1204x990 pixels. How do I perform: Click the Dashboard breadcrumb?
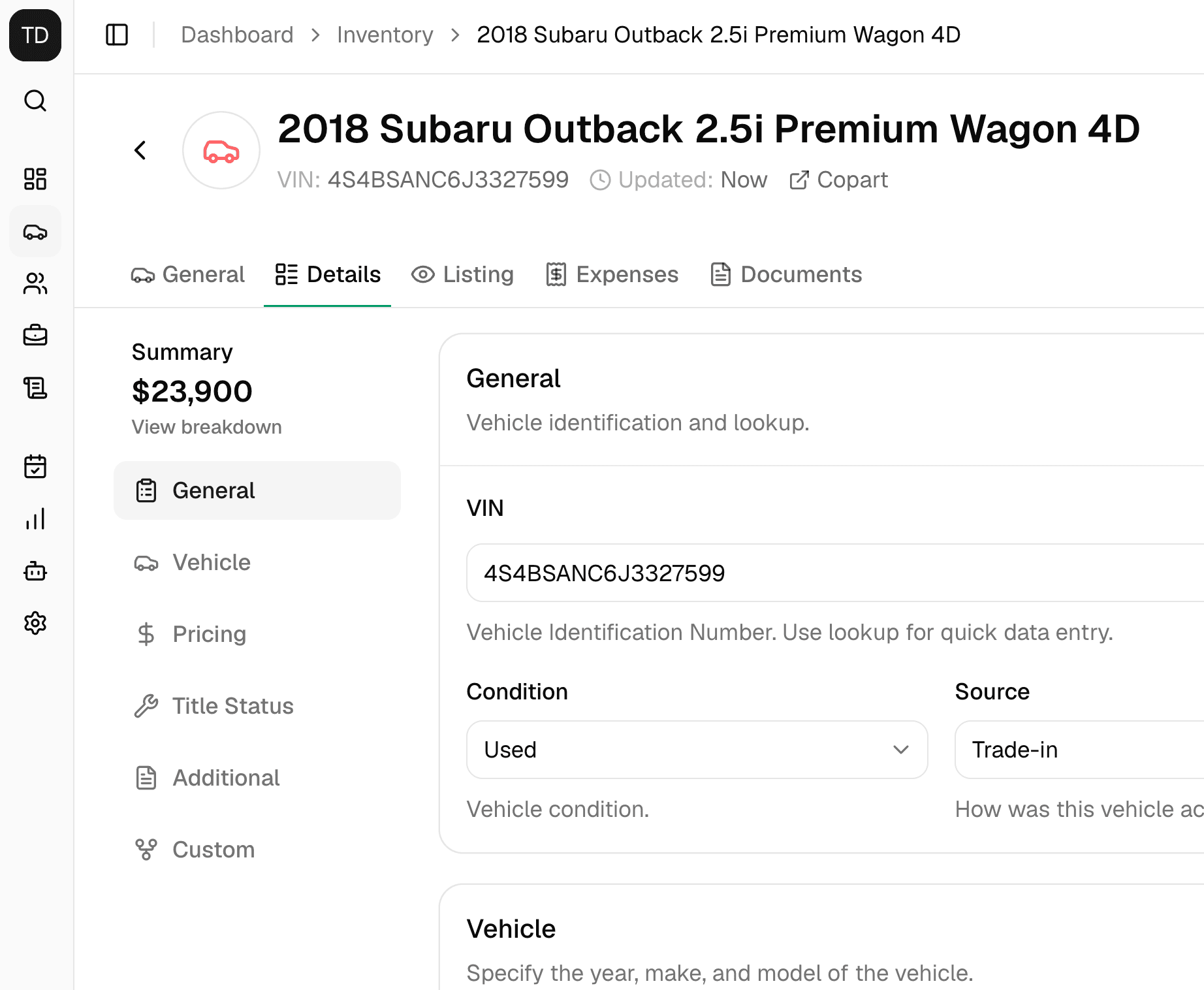point(237,35)
